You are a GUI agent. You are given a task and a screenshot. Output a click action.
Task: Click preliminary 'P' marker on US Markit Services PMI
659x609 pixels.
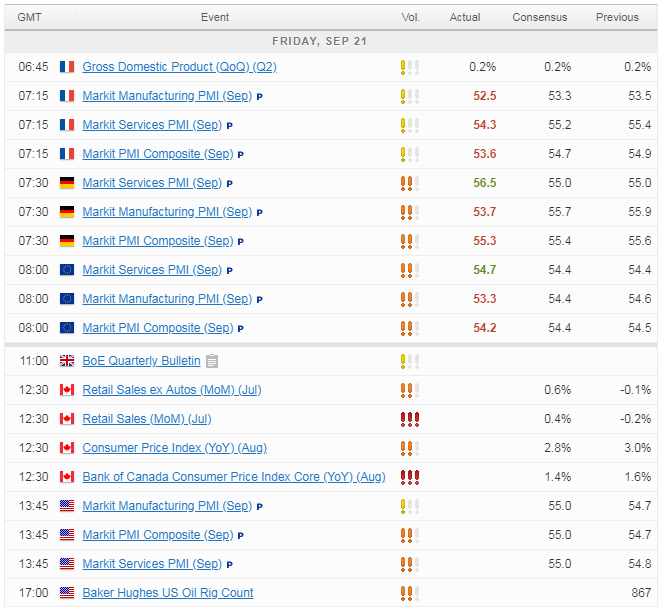tap(229, 565)
